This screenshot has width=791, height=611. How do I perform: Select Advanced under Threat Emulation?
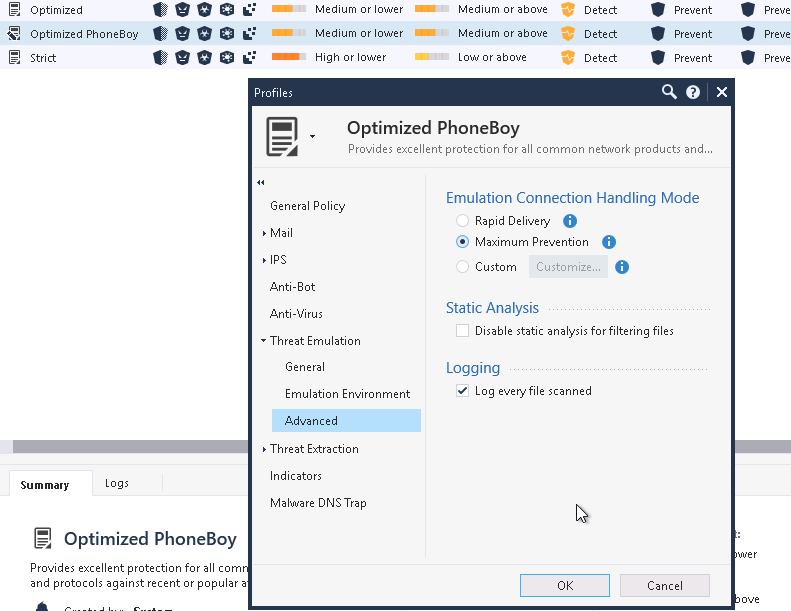(x=346, y=421)
